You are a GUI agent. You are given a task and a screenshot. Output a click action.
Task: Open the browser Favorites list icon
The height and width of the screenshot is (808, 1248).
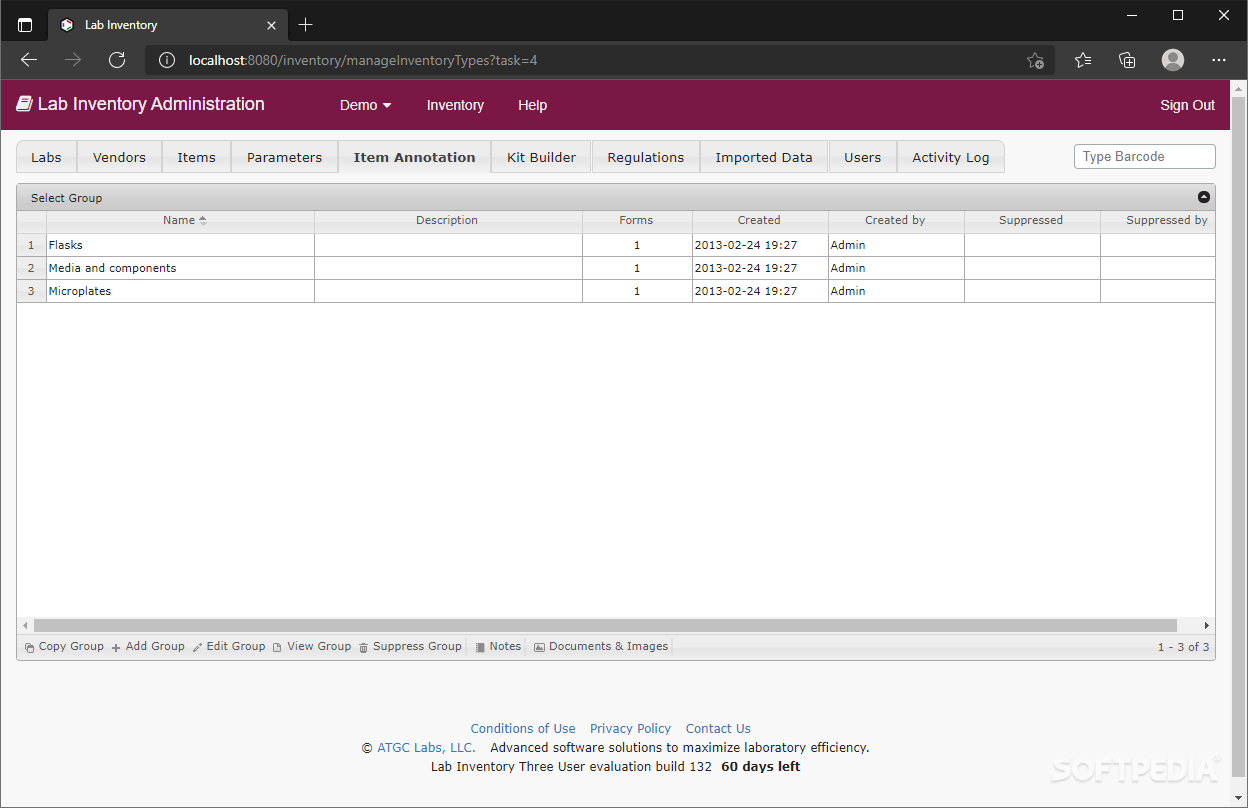tap(1083, 60)
